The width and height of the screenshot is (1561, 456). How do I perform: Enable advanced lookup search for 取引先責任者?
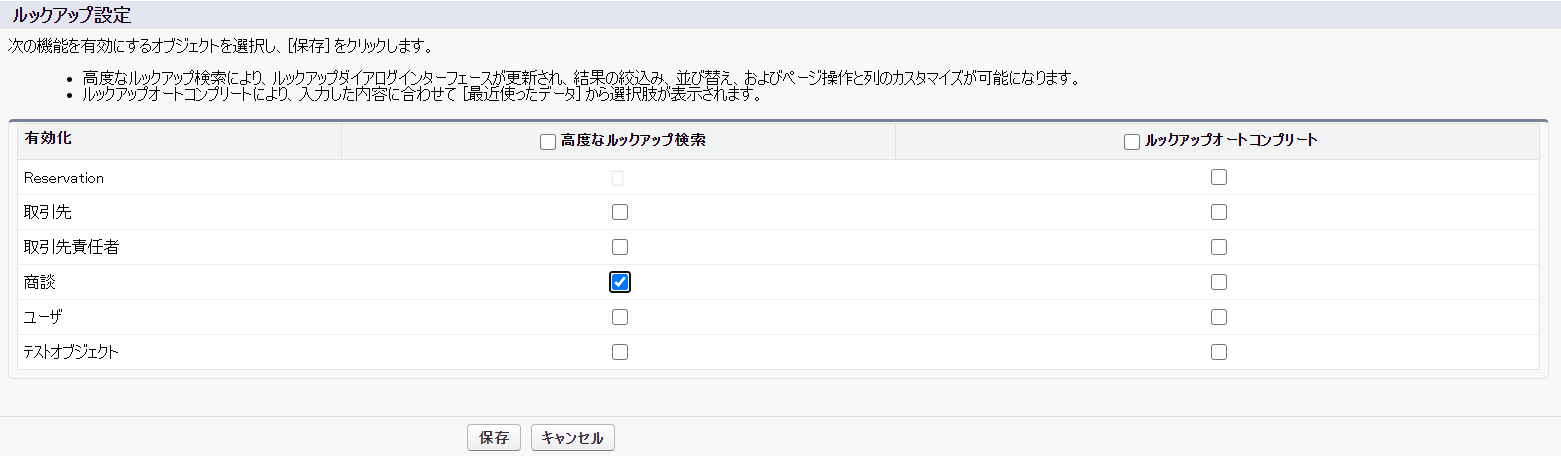click(x=620, y=247)
